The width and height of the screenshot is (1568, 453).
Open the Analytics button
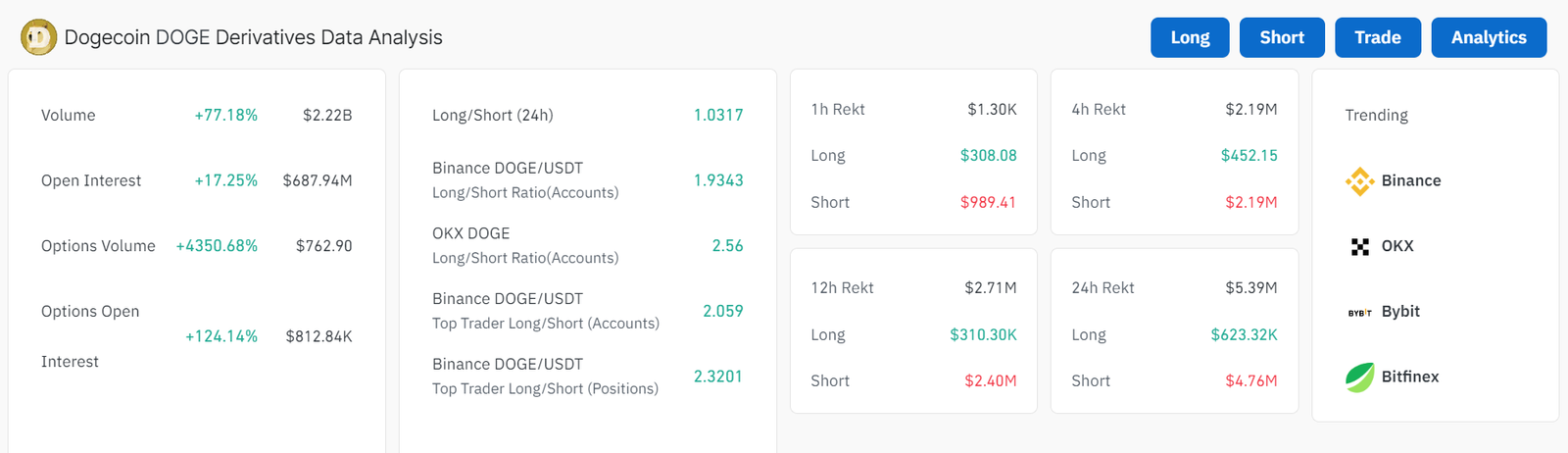click(x=1488, y=37)
